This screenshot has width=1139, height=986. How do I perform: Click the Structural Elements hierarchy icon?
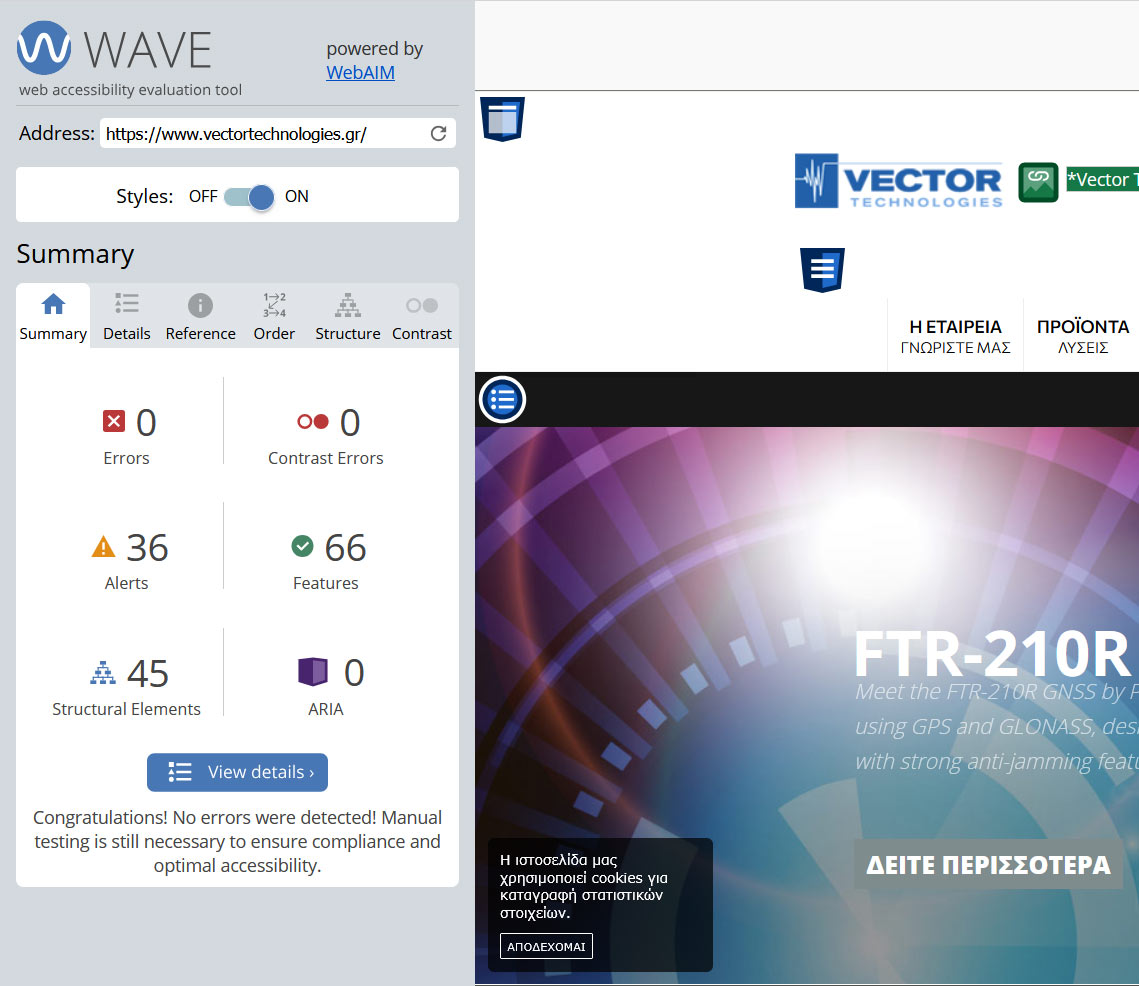pyautogui.click(x=102, y=673)
